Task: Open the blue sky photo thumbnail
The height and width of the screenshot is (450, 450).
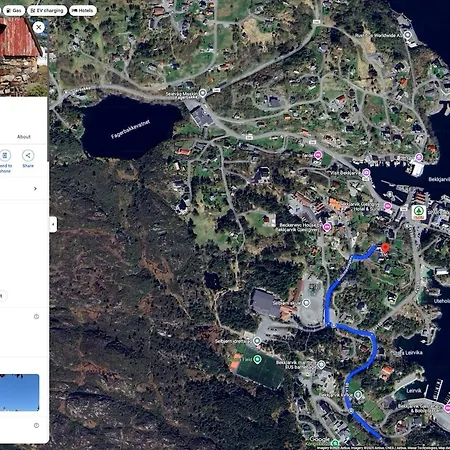Action: click(19, 392)
